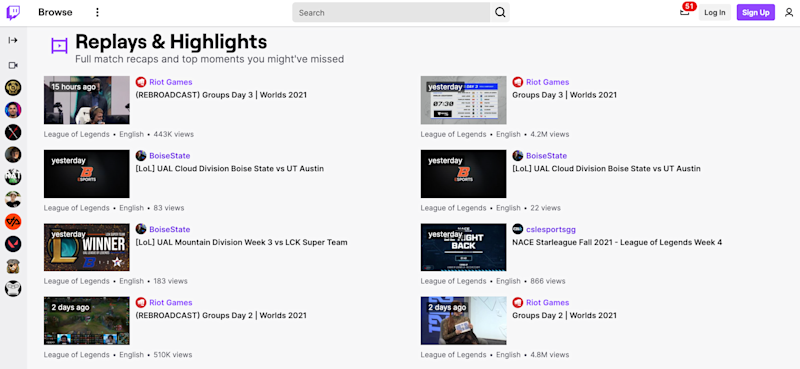Open Riot Games channel for REBROADCAST Groups Day 3
This screenshot has height=369, width=800.
click(171, 82)
